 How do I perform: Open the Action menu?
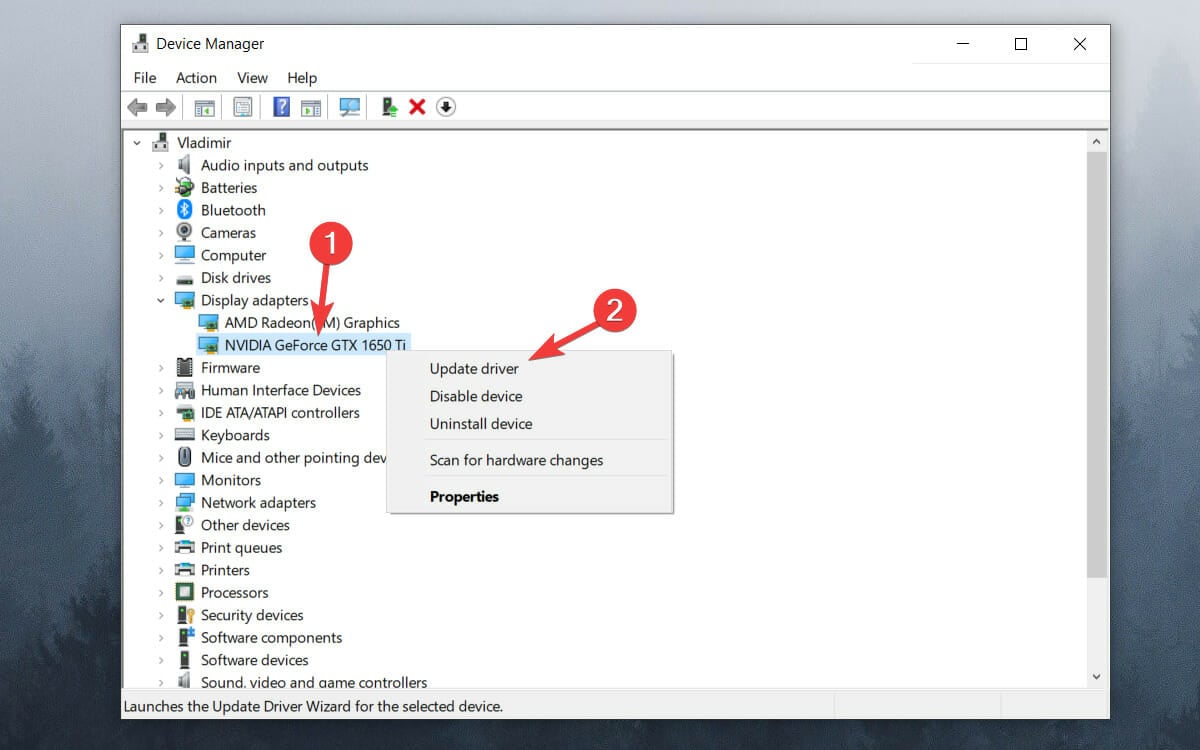point(196,77)
